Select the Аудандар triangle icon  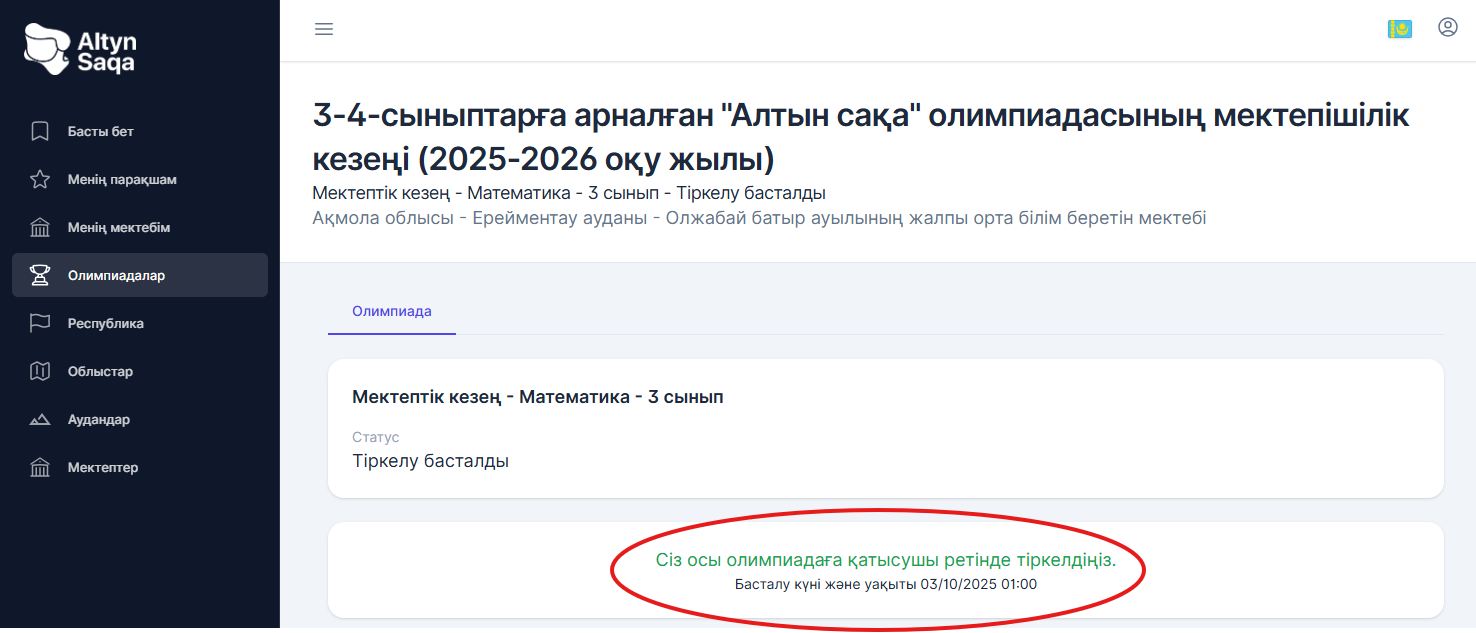tap(38, 419)
